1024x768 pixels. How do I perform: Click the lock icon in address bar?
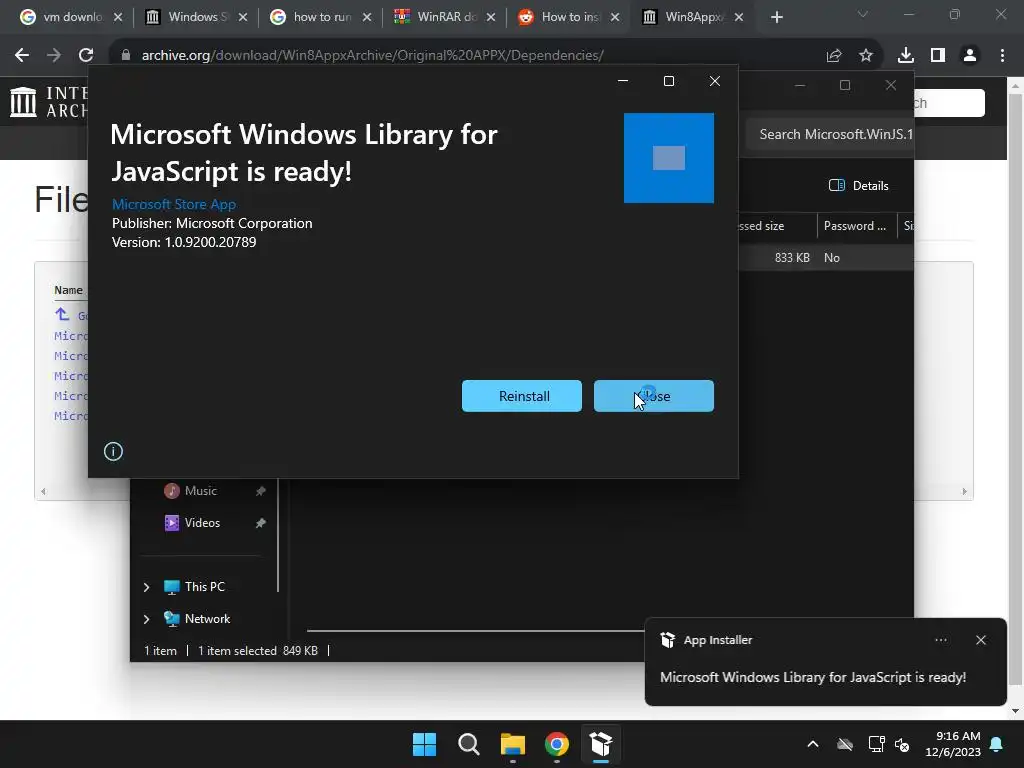pyautogui.click(x=125, y=56)
